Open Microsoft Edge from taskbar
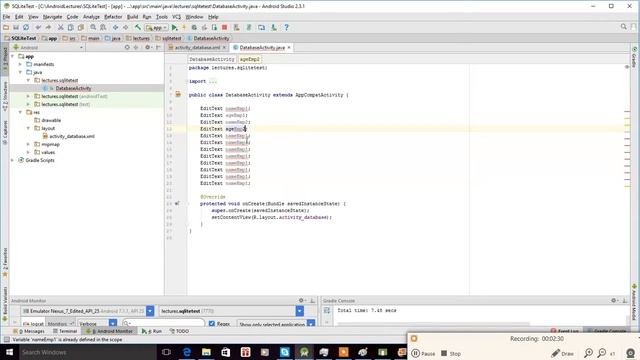Viewport: 640px width, 360px height. (x=187, y=352)
